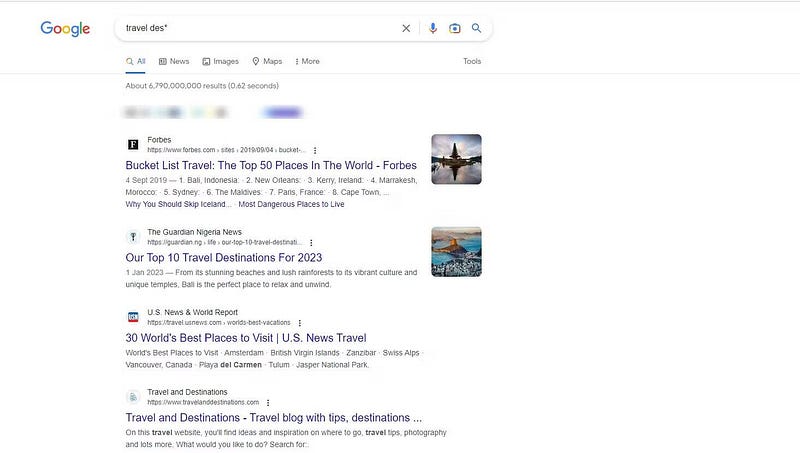Click the Bali temple thumbnail image
This screenshot has height=453, width=800.
coord(456,159)
